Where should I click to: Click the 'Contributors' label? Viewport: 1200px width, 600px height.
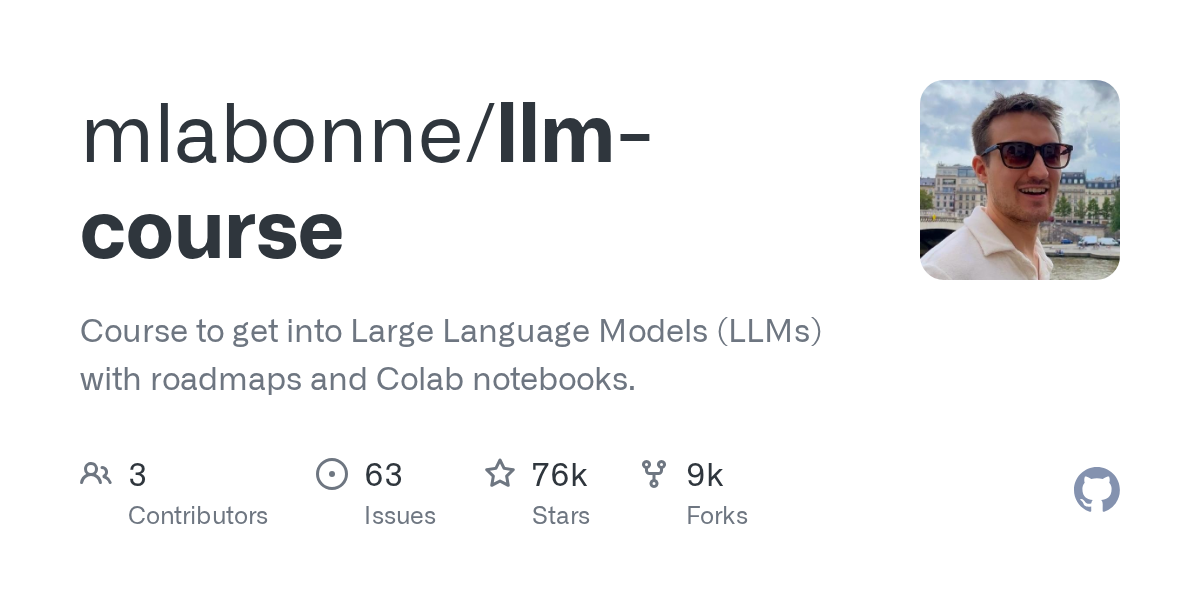[198, 516]
